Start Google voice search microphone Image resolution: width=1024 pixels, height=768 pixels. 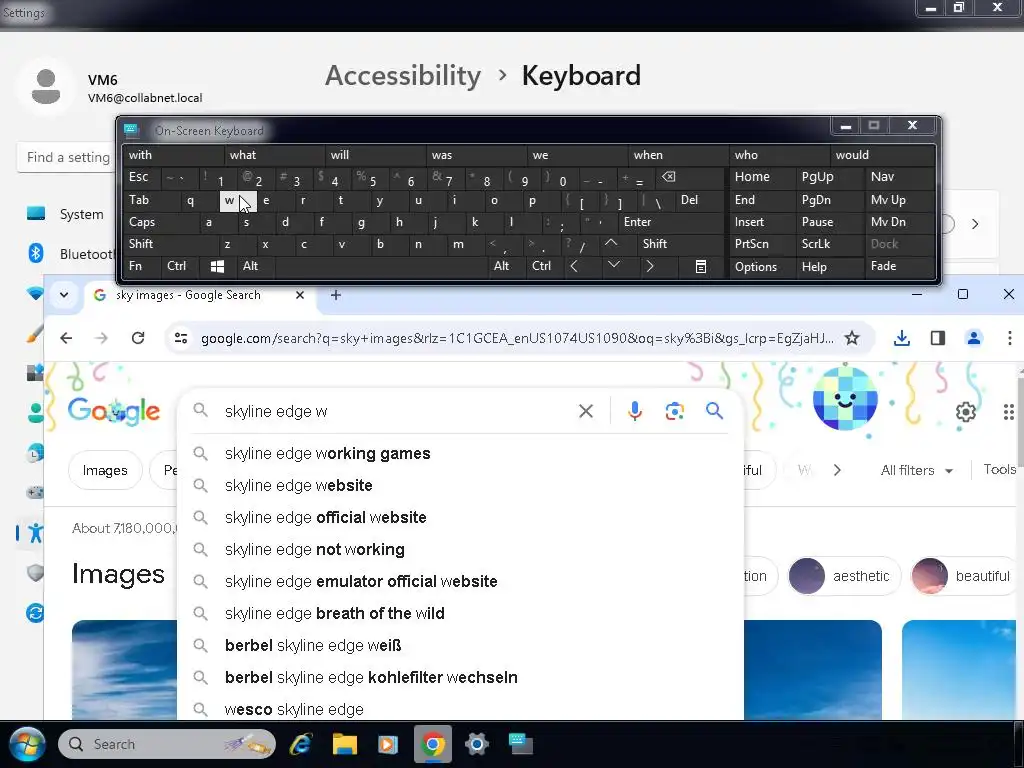point(634,411)
